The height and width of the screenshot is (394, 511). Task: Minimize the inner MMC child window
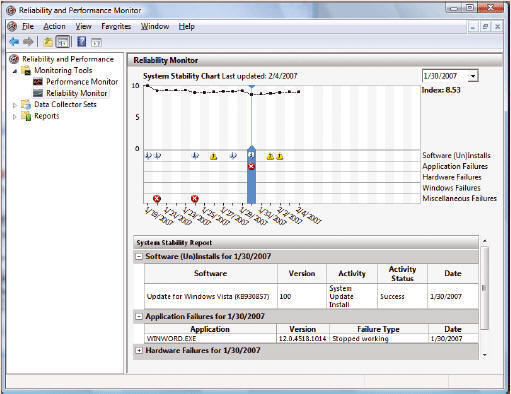point(473,27)
